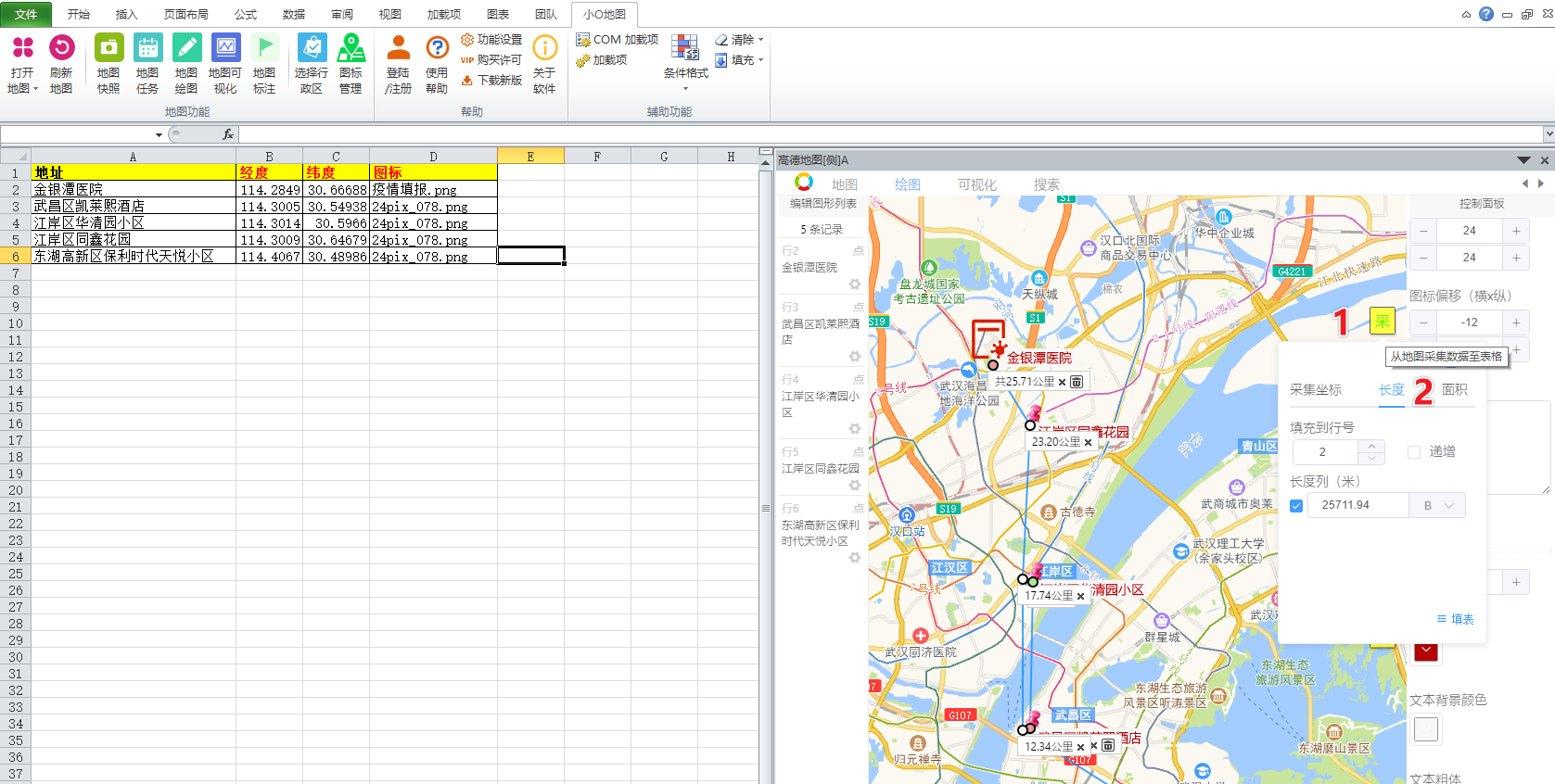Click the 填表 fill table link

click(x=1455, y=619)
